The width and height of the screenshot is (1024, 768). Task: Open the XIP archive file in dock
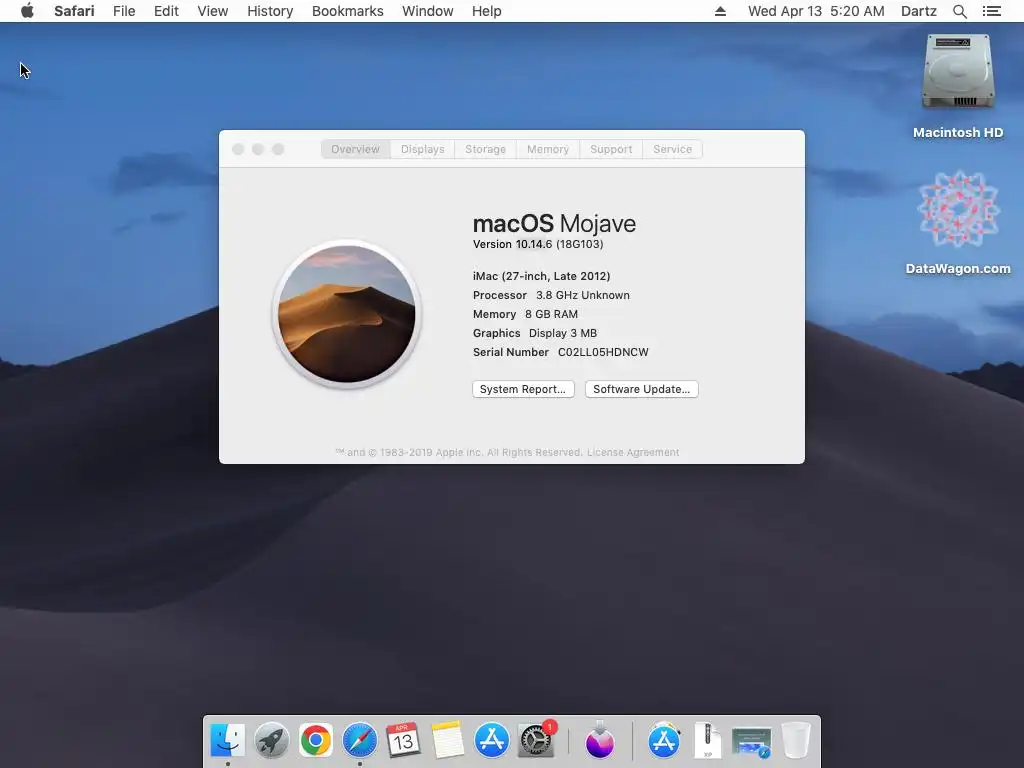pos(707,740)
